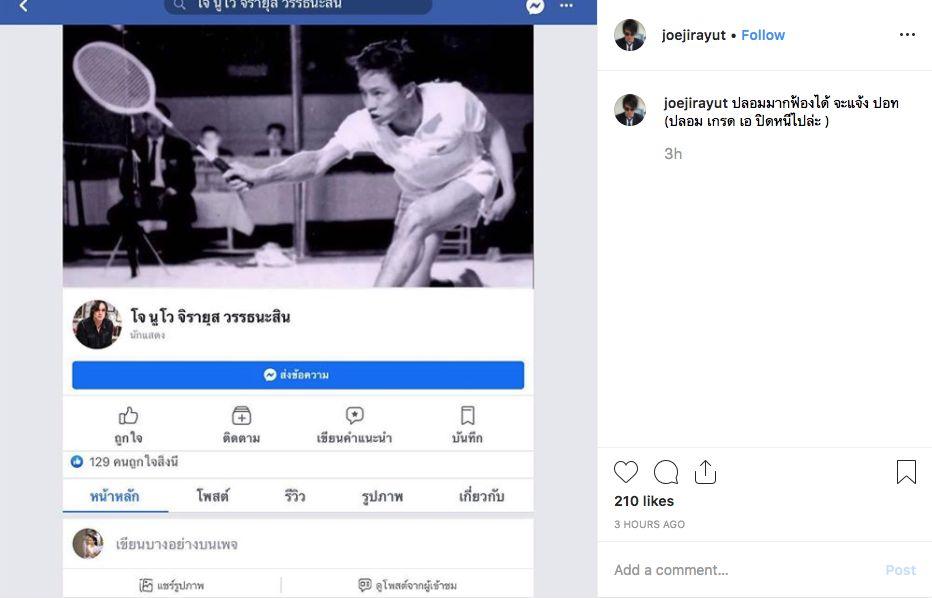
Task: Open the three-dot post options menu
Action: click(x=907, y=35)
